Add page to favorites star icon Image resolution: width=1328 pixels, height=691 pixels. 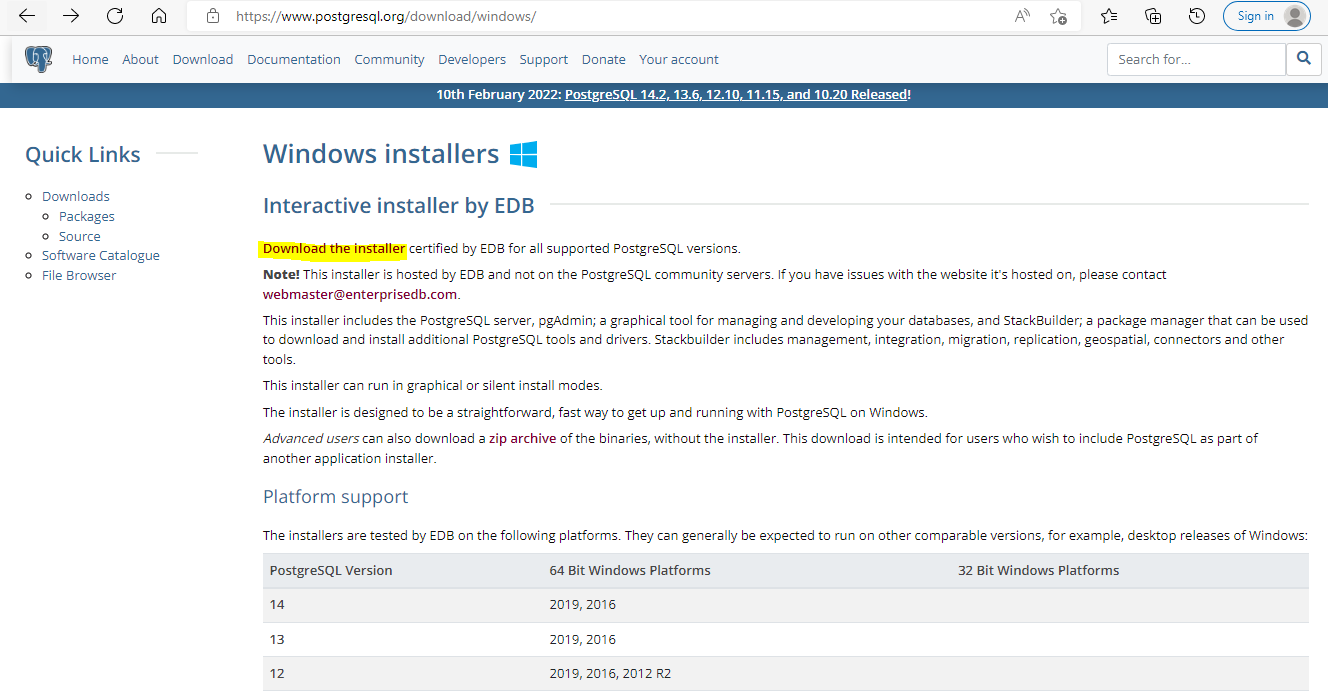(1058, 16)
